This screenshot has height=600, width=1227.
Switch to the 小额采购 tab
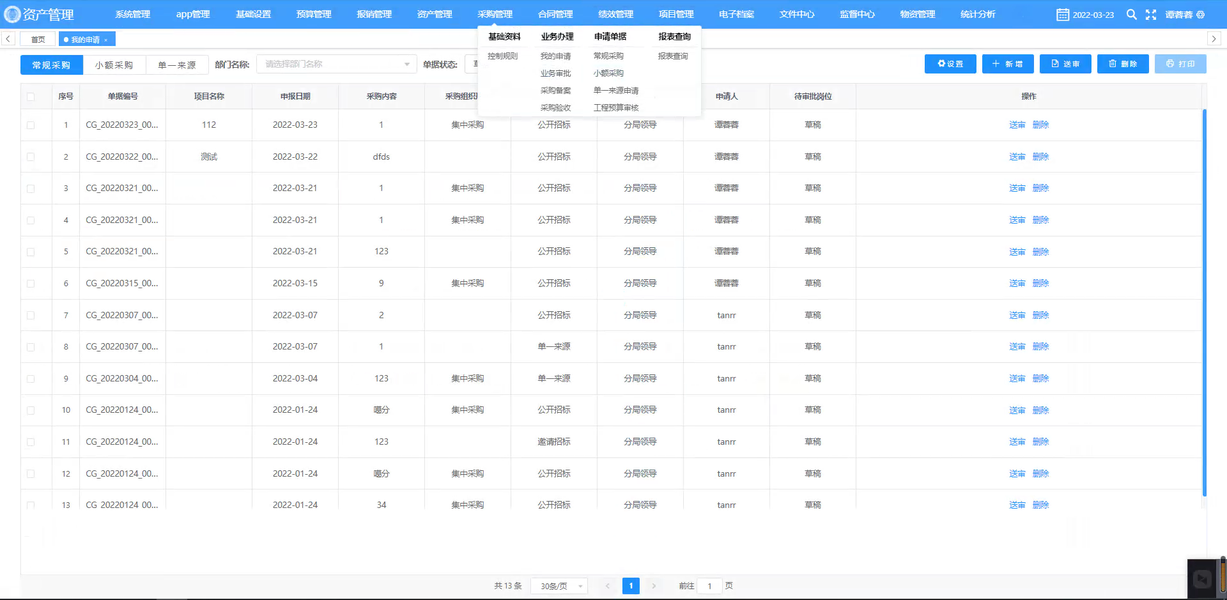click(113, 64)
